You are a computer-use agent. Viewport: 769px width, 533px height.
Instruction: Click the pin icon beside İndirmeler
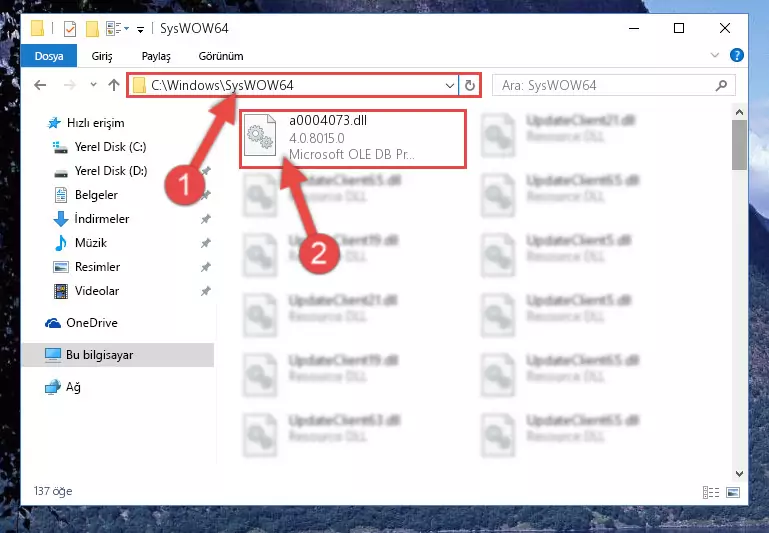[x=205, y=219]
